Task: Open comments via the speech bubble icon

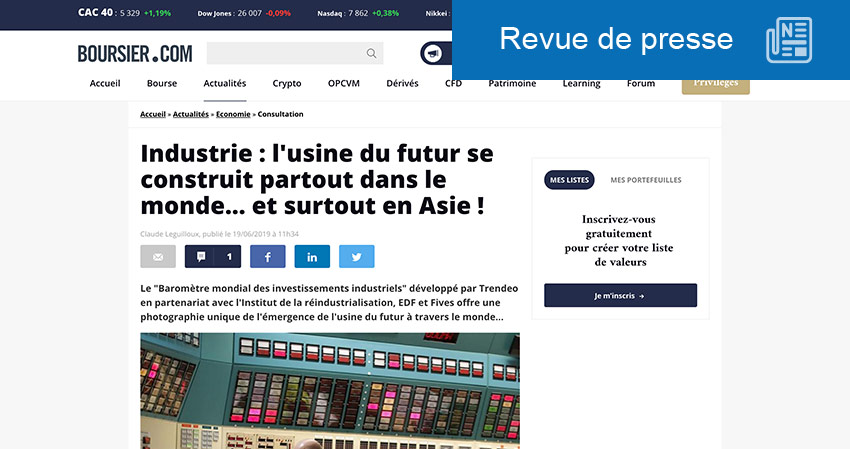Action: coord(212,257)
